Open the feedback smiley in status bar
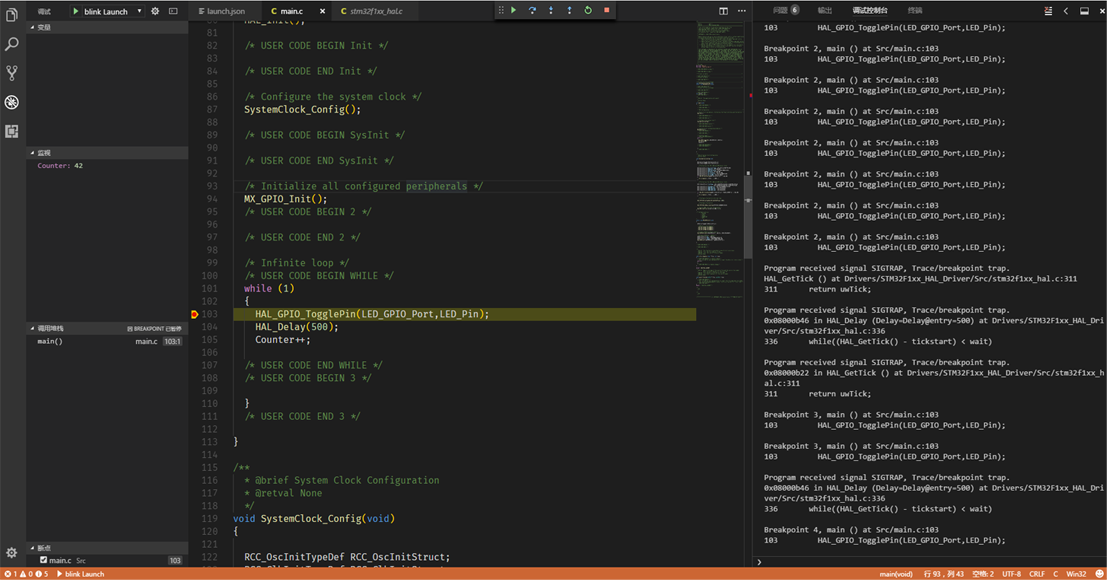Image resolution: width=1107 pixels, height=580 pixels. click(x=1099, y=574)
